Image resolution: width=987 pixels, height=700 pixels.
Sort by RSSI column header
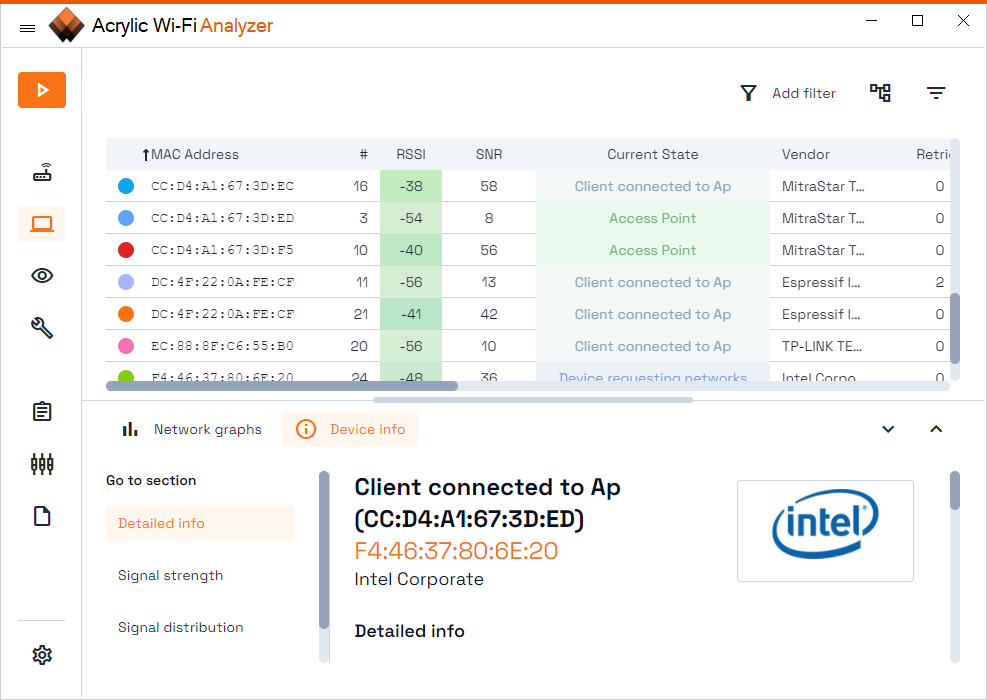coord(411,154)
